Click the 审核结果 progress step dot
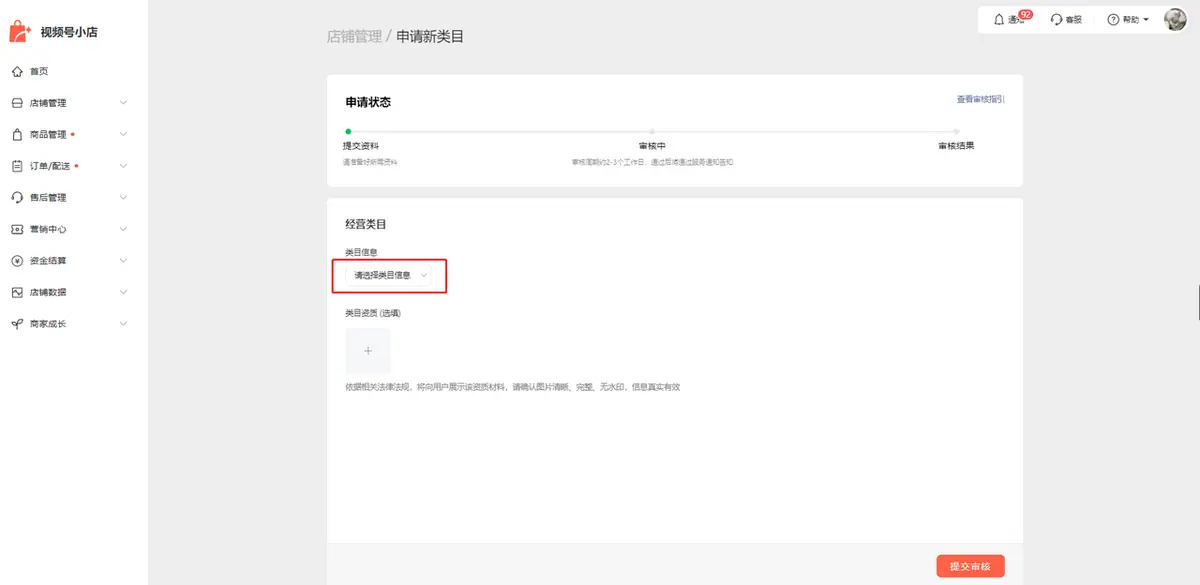Viewport: 1200px width, 585px height. pos(956,131)
